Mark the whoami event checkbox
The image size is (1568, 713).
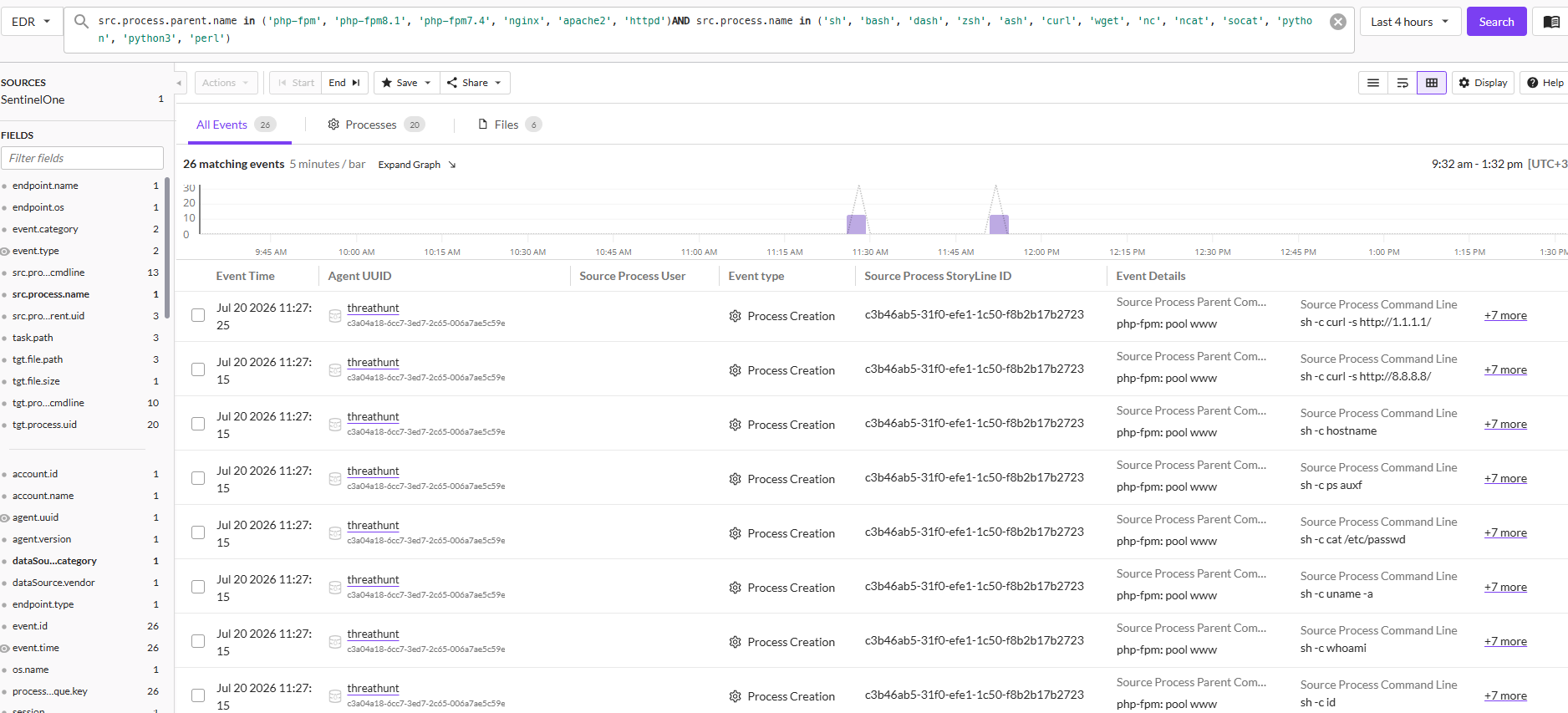click(x=198, y=641)
